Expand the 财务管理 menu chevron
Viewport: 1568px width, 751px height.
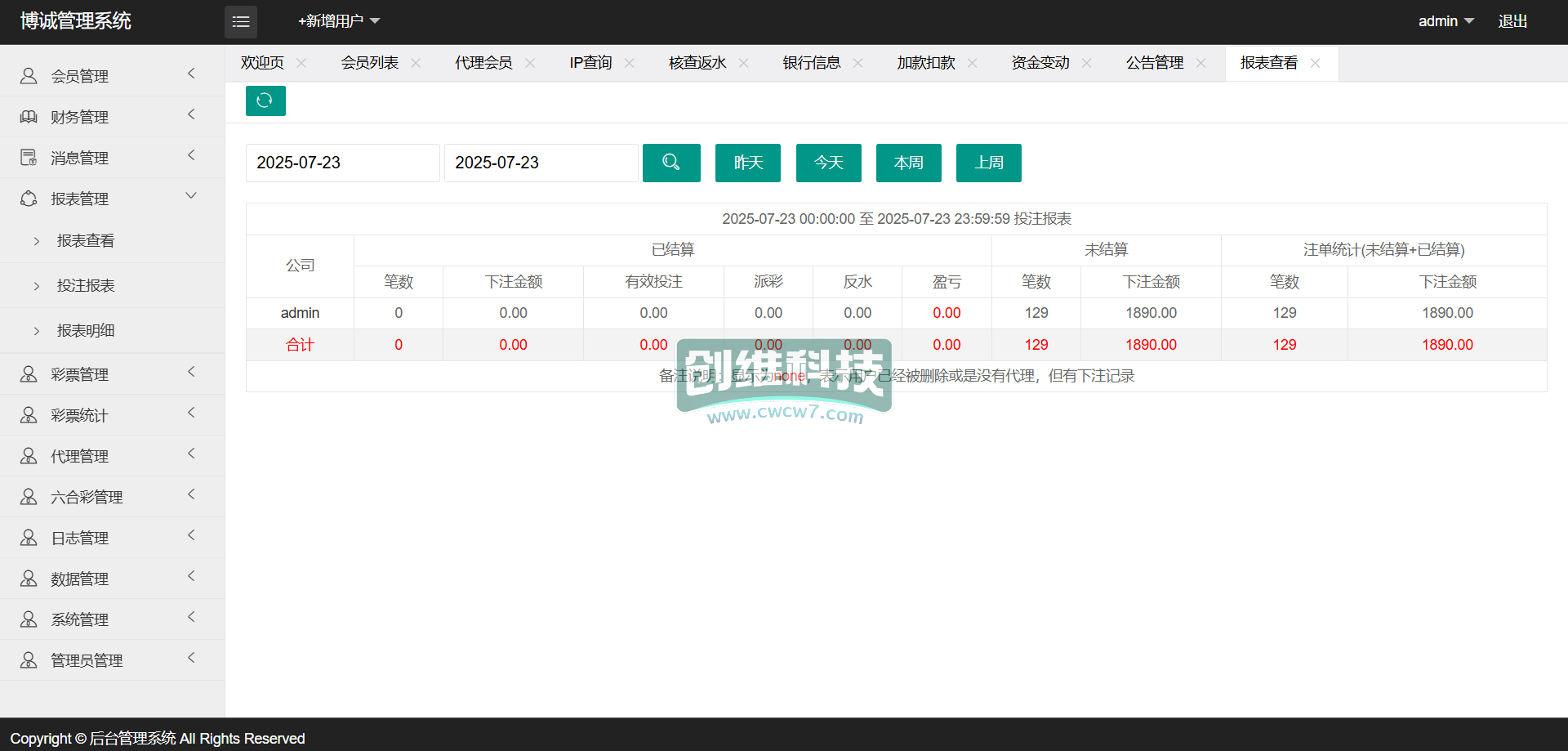pos(191,114)
